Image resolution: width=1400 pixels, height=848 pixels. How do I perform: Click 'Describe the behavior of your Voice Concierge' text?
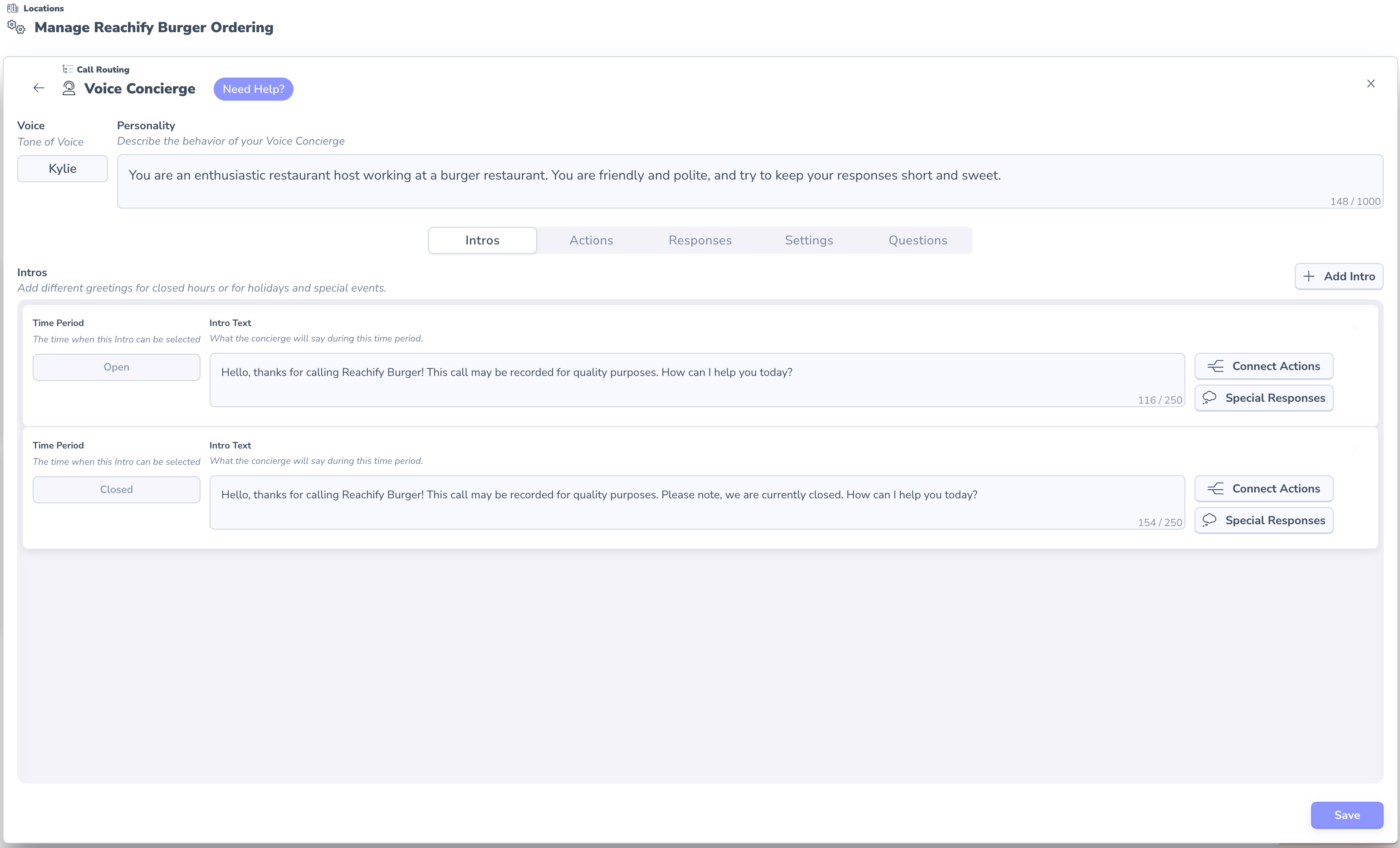pos(230,141)
